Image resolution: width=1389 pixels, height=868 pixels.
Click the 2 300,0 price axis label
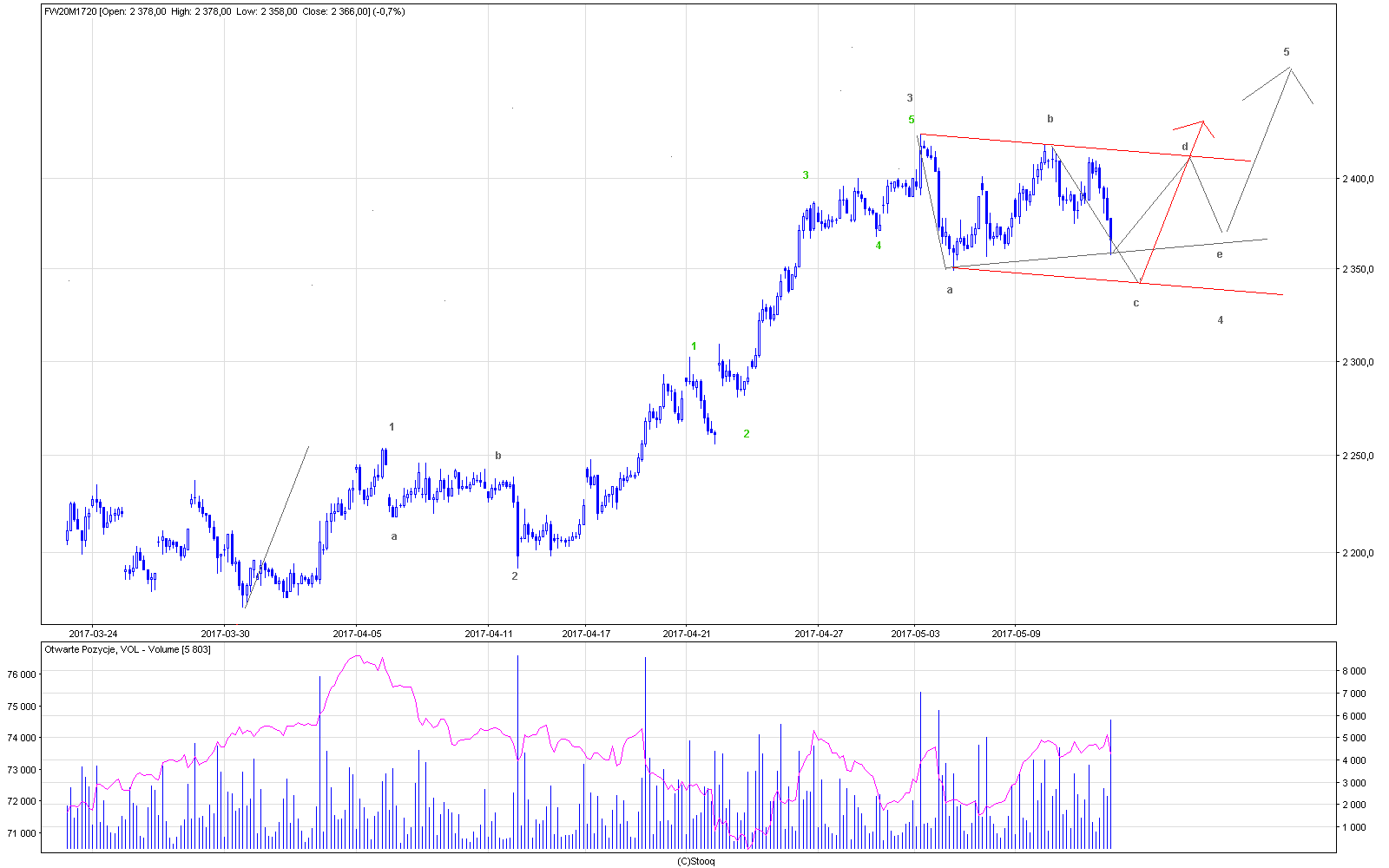[1358, 362]
